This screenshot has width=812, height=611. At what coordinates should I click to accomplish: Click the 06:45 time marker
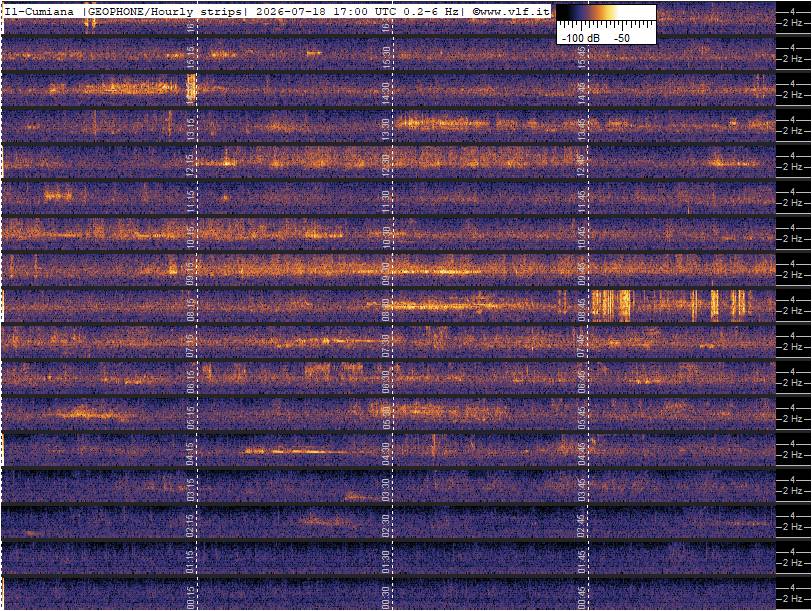coord(582,382)
